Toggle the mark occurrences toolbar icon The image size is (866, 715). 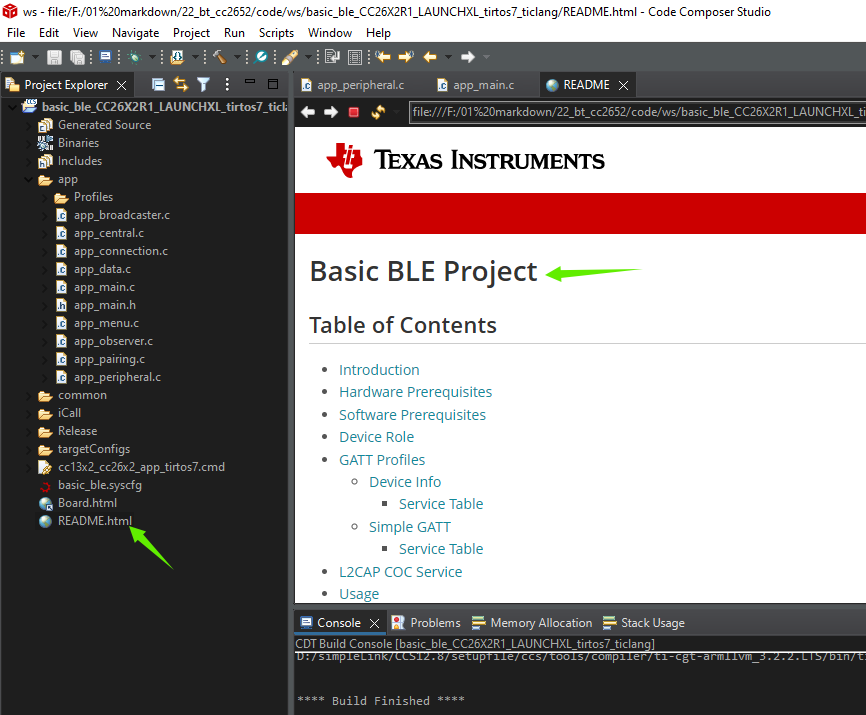332,57
